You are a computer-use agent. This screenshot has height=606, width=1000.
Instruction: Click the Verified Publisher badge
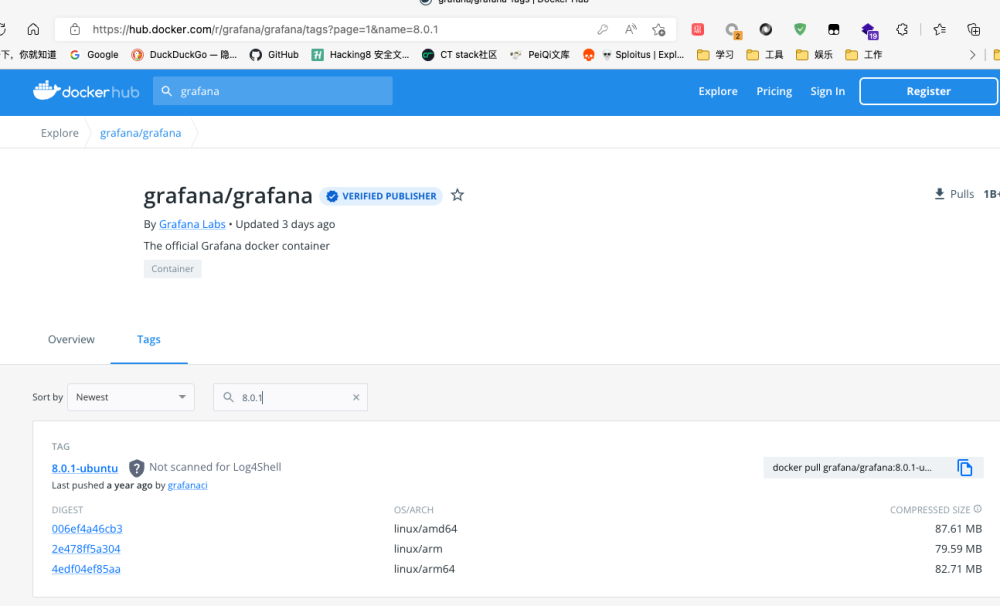point(381,196)
